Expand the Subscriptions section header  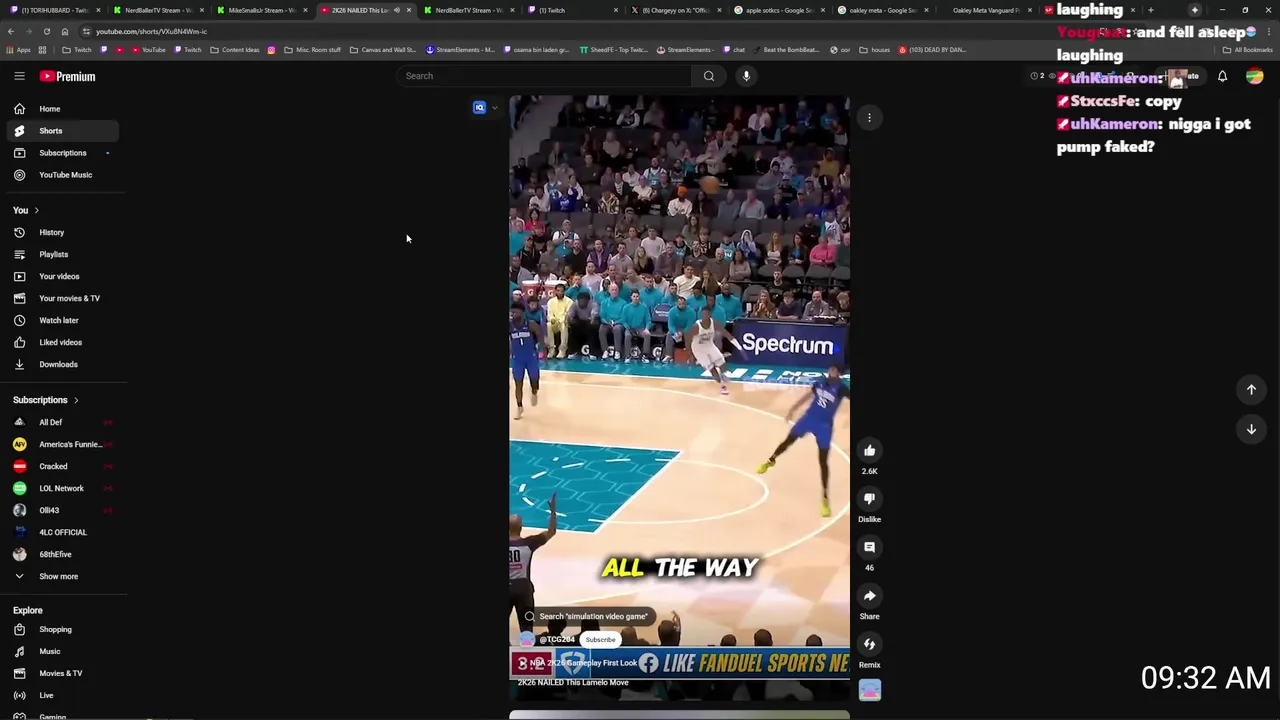[x=46, y=400]
